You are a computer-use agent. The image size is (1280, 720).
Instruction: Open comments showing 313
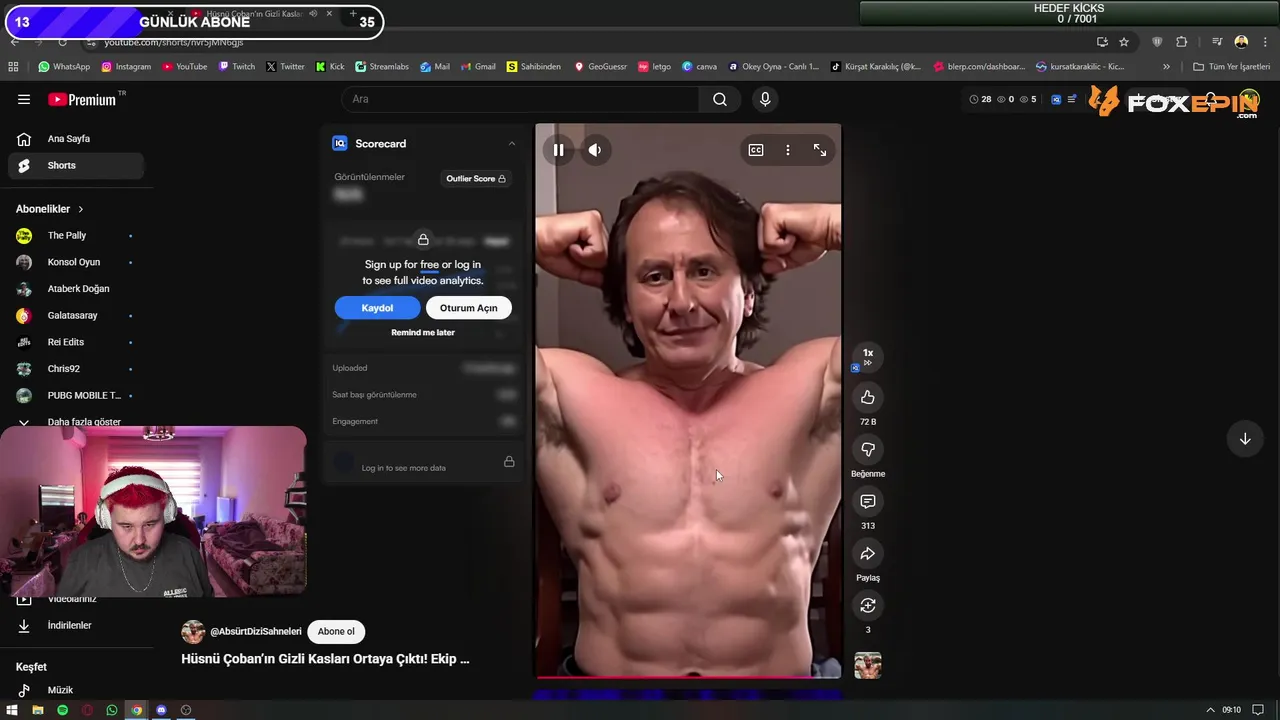click(x=868, y=501)
